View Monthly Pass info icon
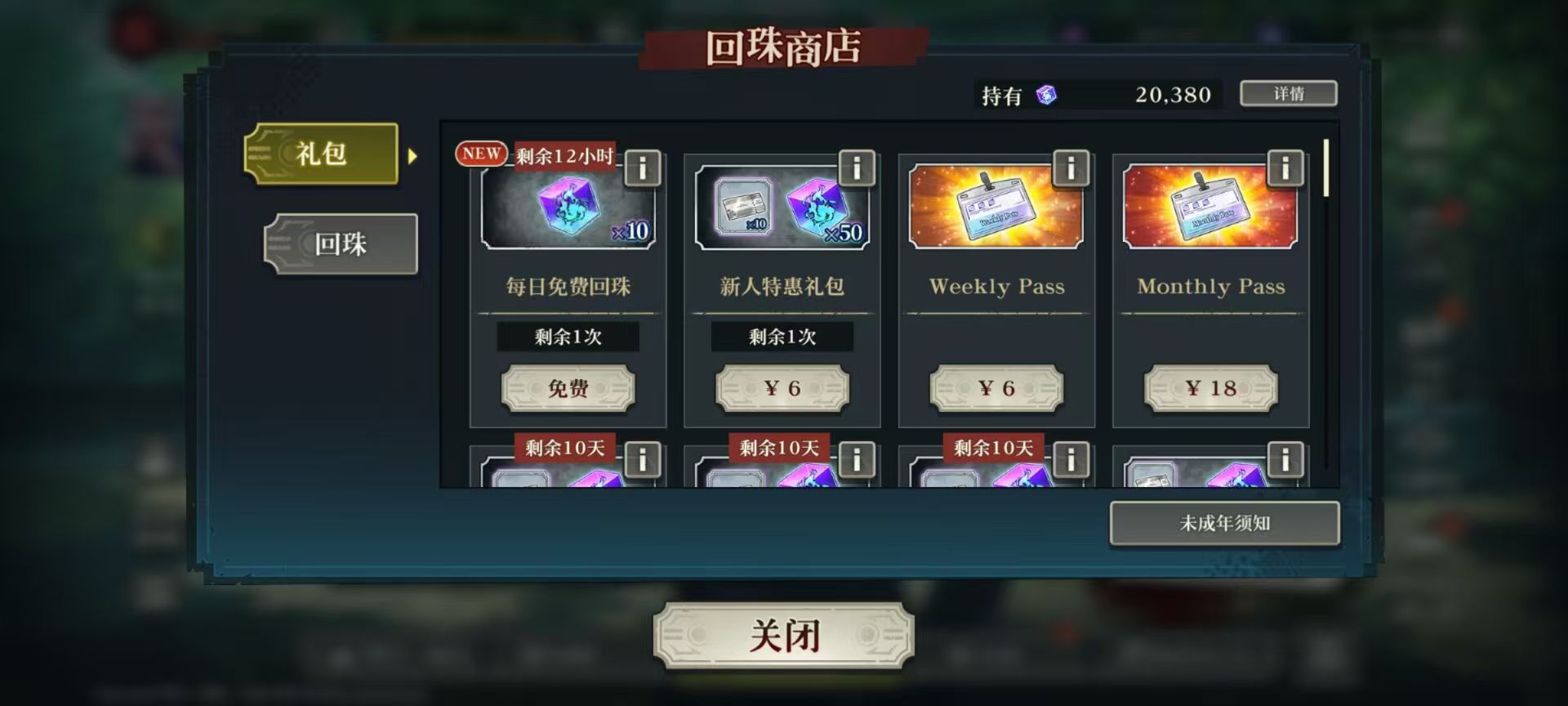 tap(1285, 168)
